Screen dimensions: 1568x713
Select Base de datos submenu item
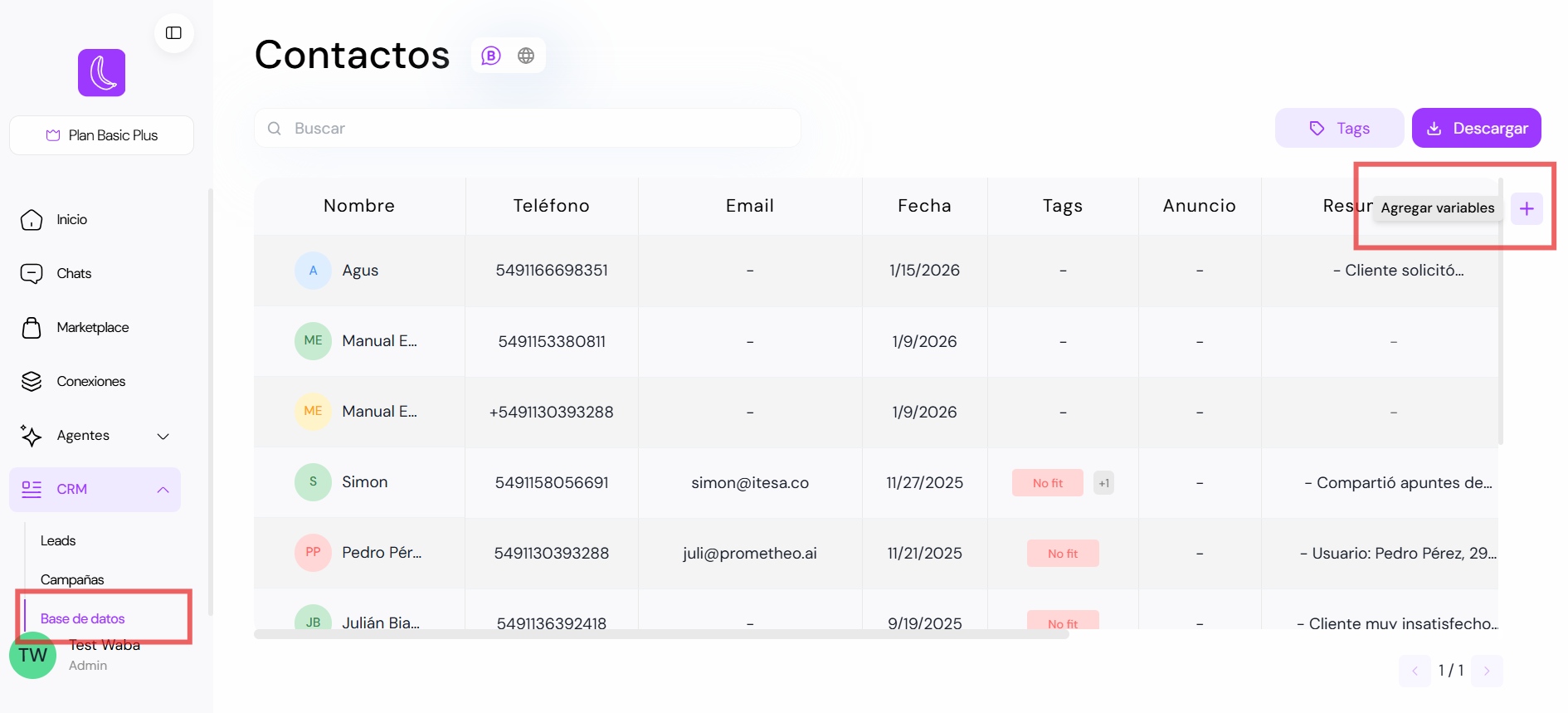click(83, 619)
